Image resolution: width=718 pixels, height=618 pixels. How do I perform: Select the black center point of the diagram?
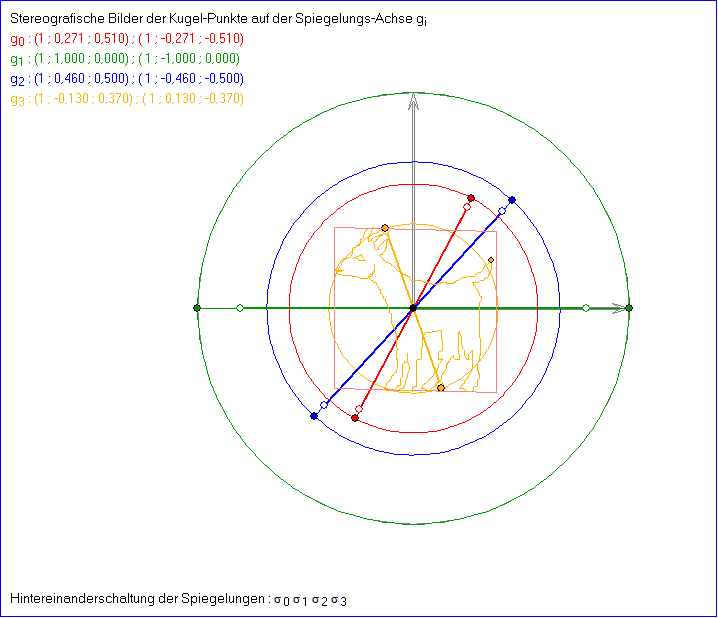[x=413, y=308]
